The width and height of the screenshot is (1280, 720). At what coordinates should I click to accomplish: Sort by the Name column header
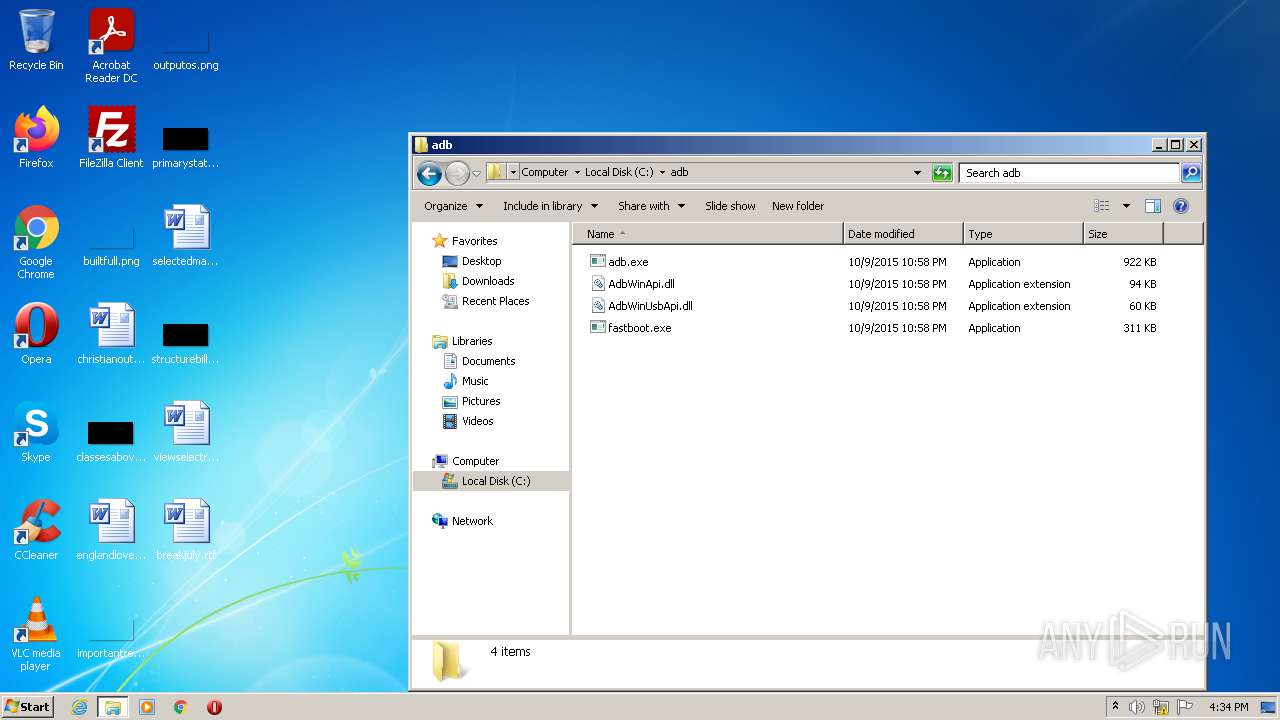pyautogui.click(x=708, y=234)
